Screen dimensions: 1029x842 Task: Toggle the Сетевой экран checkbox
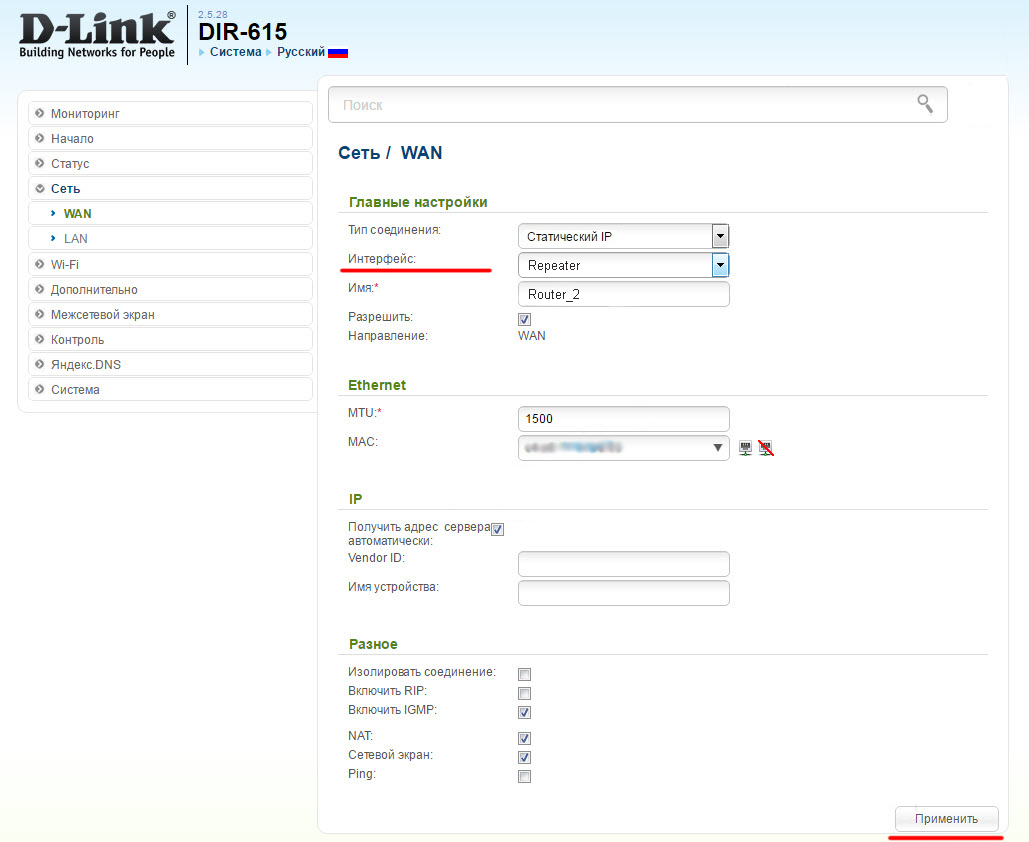click(524, 757)
